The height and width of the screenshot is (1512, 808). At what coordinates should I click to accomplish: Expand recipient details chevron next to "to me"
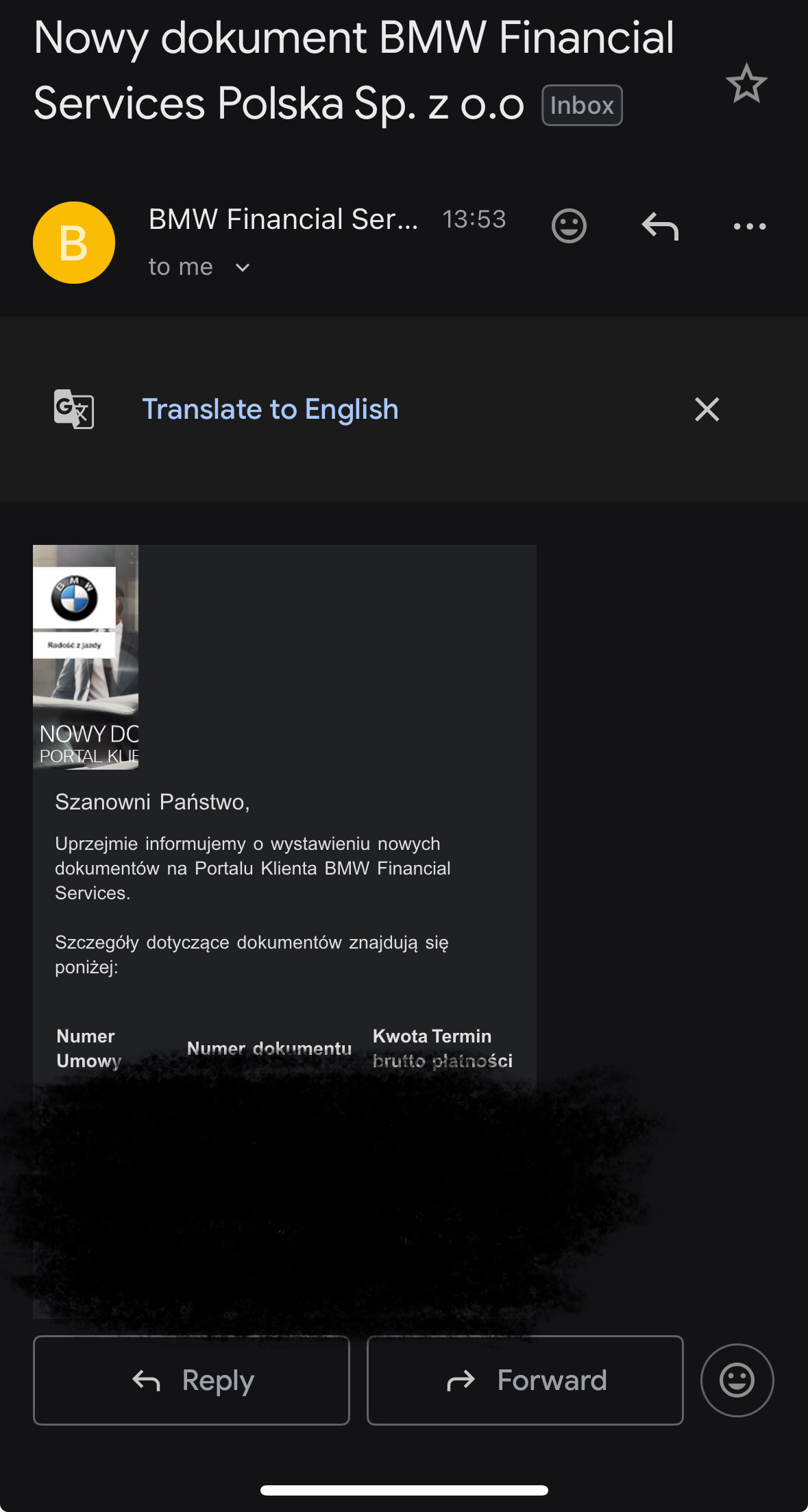pyautogui.click(x=243, y=267)
